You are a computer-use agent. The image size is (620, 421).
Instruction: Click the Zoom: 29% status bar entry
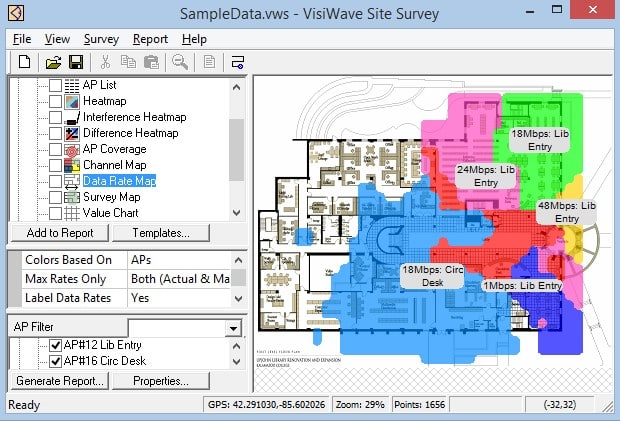(x=360, y=405)
